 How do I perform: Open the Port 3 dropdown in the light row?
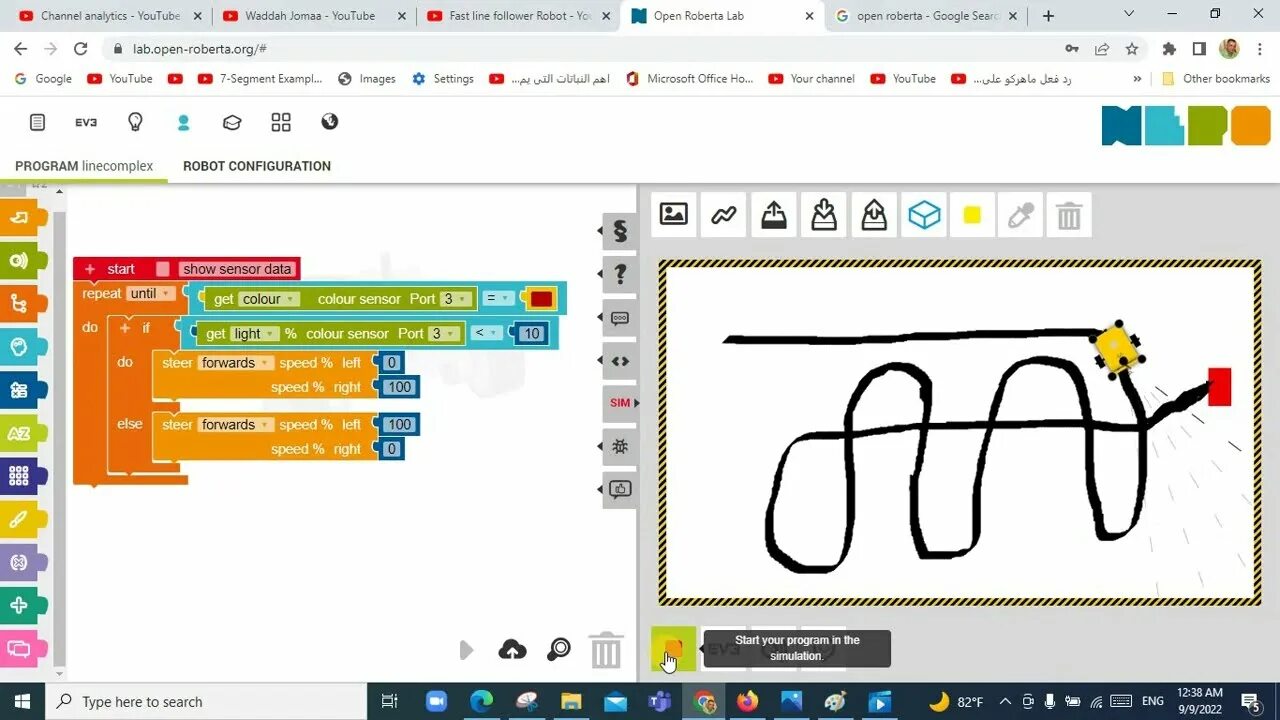click(443, 334)
